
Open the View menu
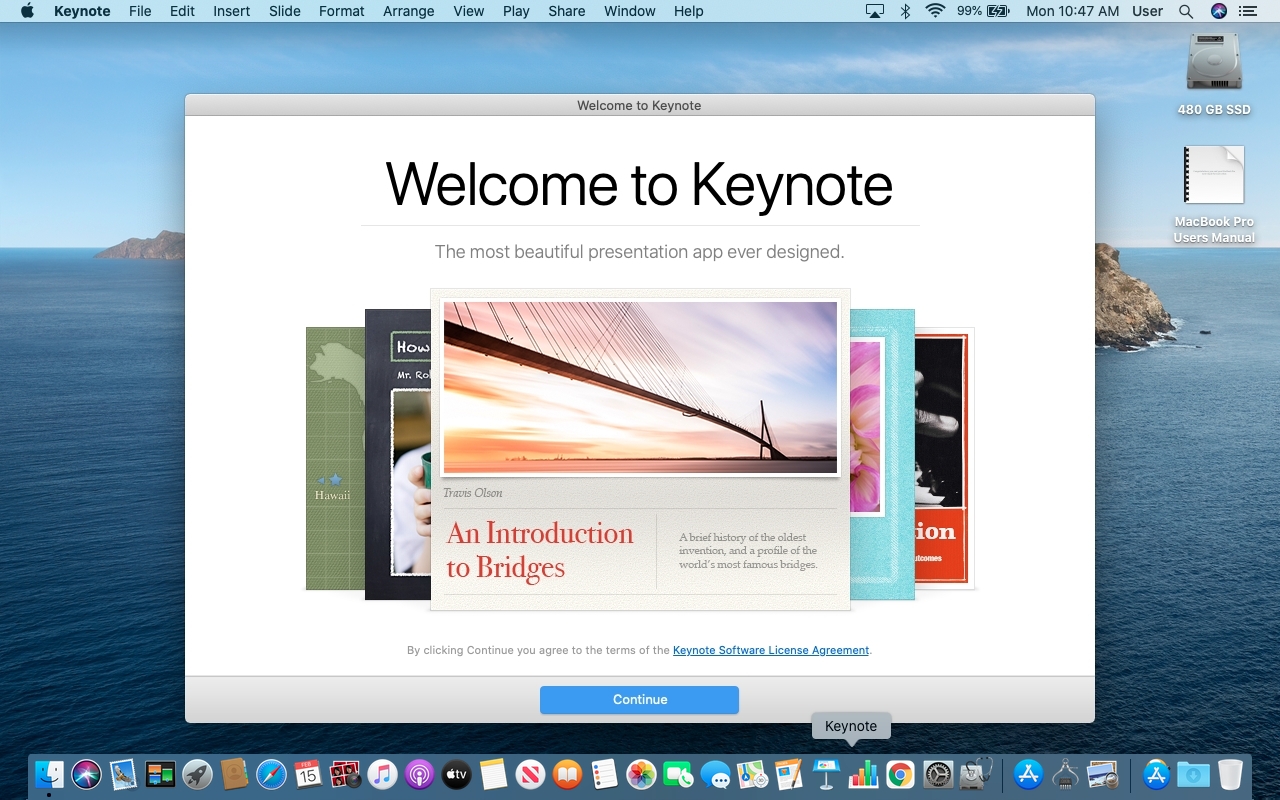point(469,11)
